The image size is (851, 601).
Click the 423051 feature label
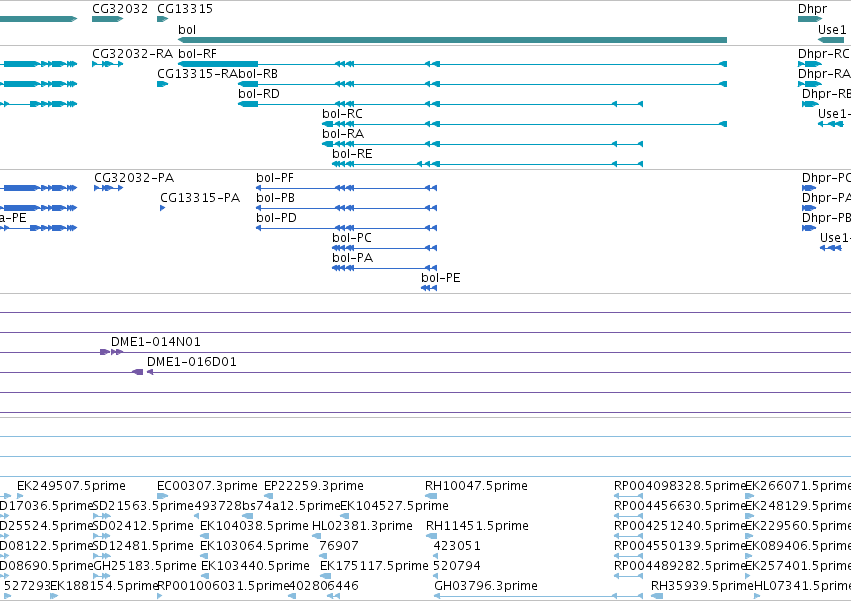click(x=457, y=546)
